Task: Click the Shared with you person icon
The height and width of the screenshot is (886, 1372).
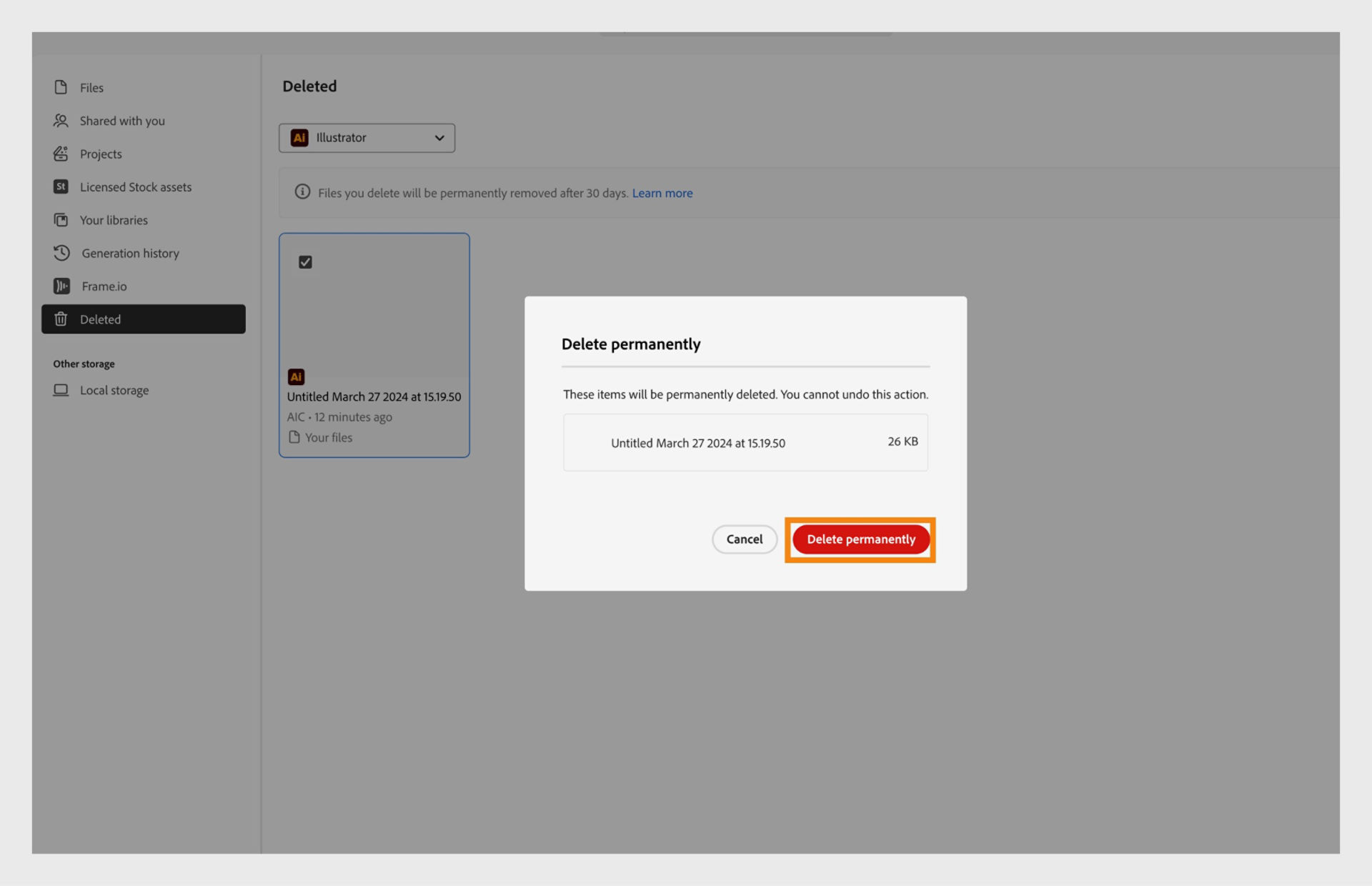Action: (x=61, y=121)
